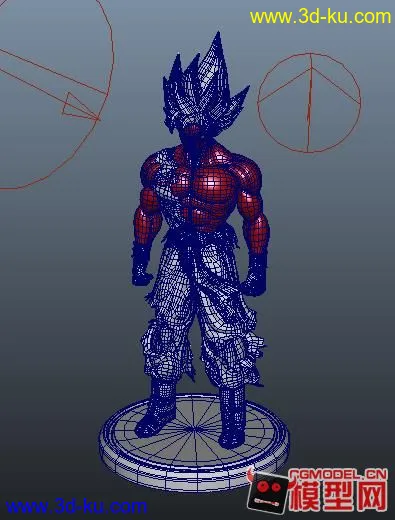Screen dimensions: 395x520
Task: Select the circular pedestal base top
Action: pos(194,432)
